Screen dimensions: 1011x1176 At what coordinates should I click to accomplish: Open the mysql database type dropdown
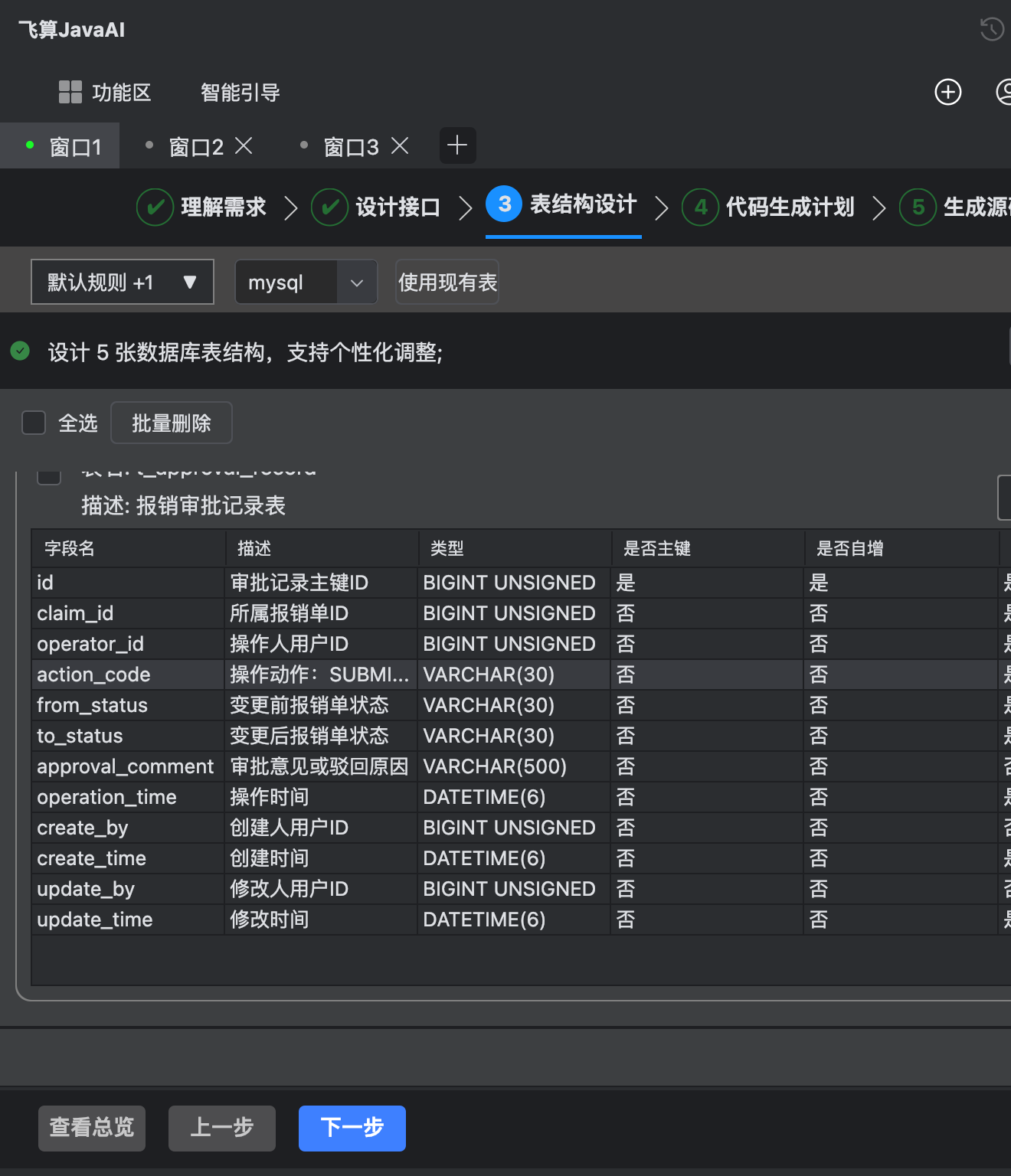pyautogui.click(x=306, y=282)
